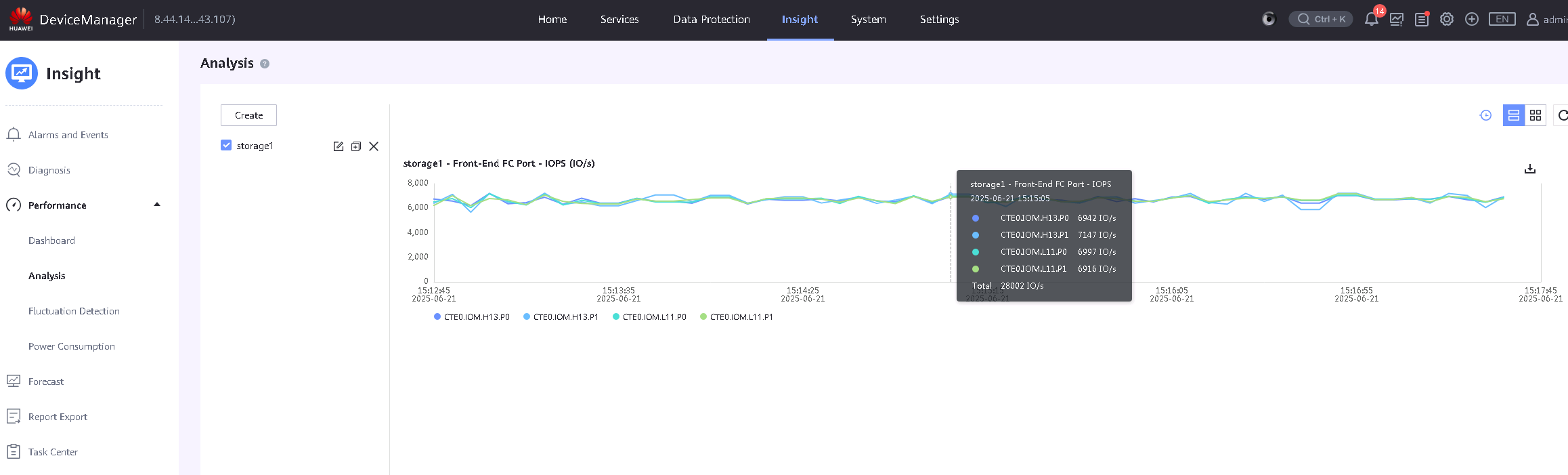Refresh the analysis charts
Screen dimensions: 1568x475
(x=1561, y=115)
